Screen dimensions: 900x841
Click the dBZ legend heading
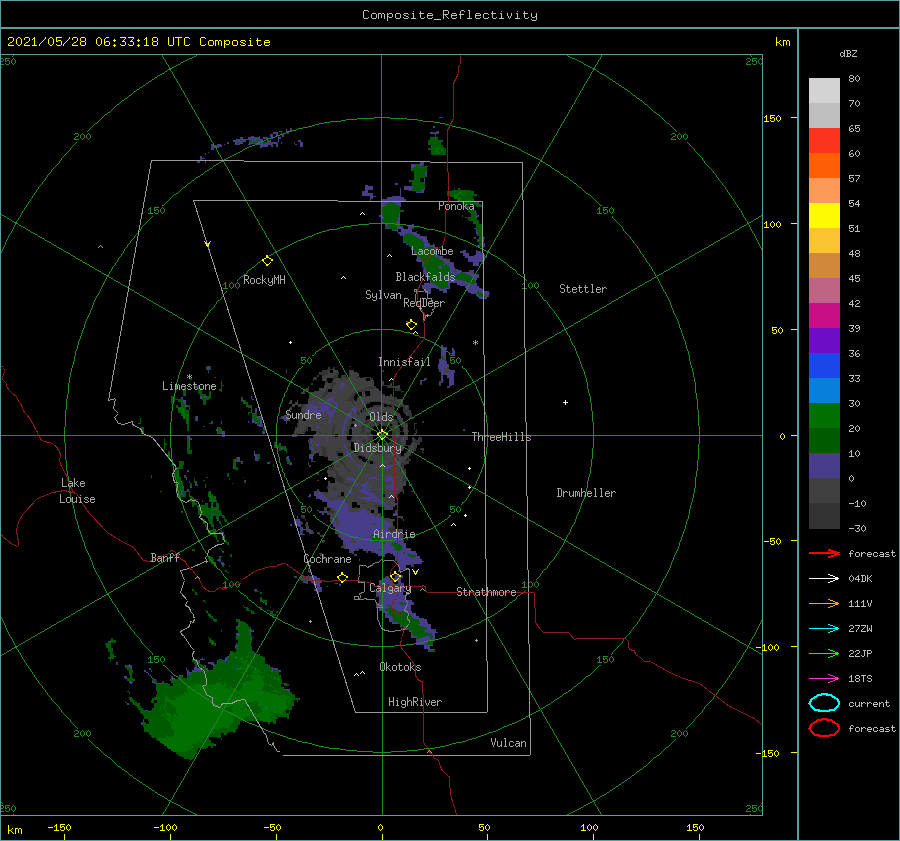(848, 54)
